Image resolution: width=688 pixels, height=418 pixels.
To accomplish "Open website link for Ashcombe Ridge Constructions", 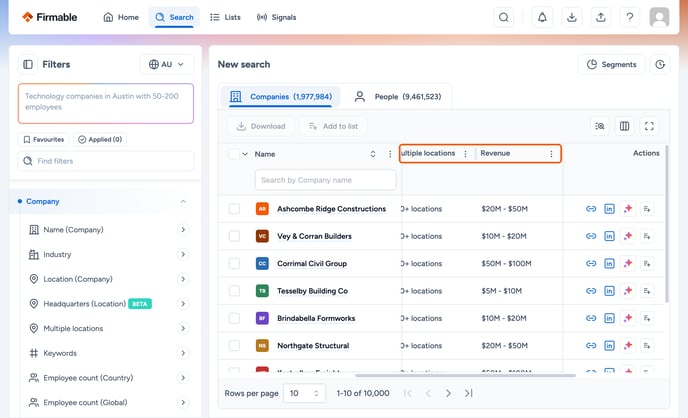I will coord(591,209).
